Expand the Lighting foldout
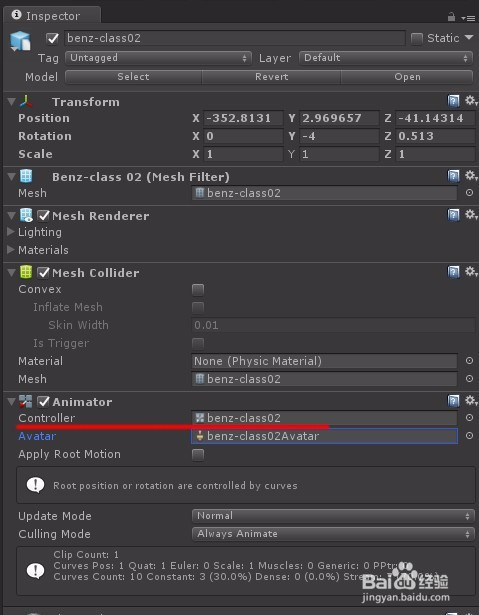Image resolution: width=479 pixels, height=615 pixels. (11, 232)
